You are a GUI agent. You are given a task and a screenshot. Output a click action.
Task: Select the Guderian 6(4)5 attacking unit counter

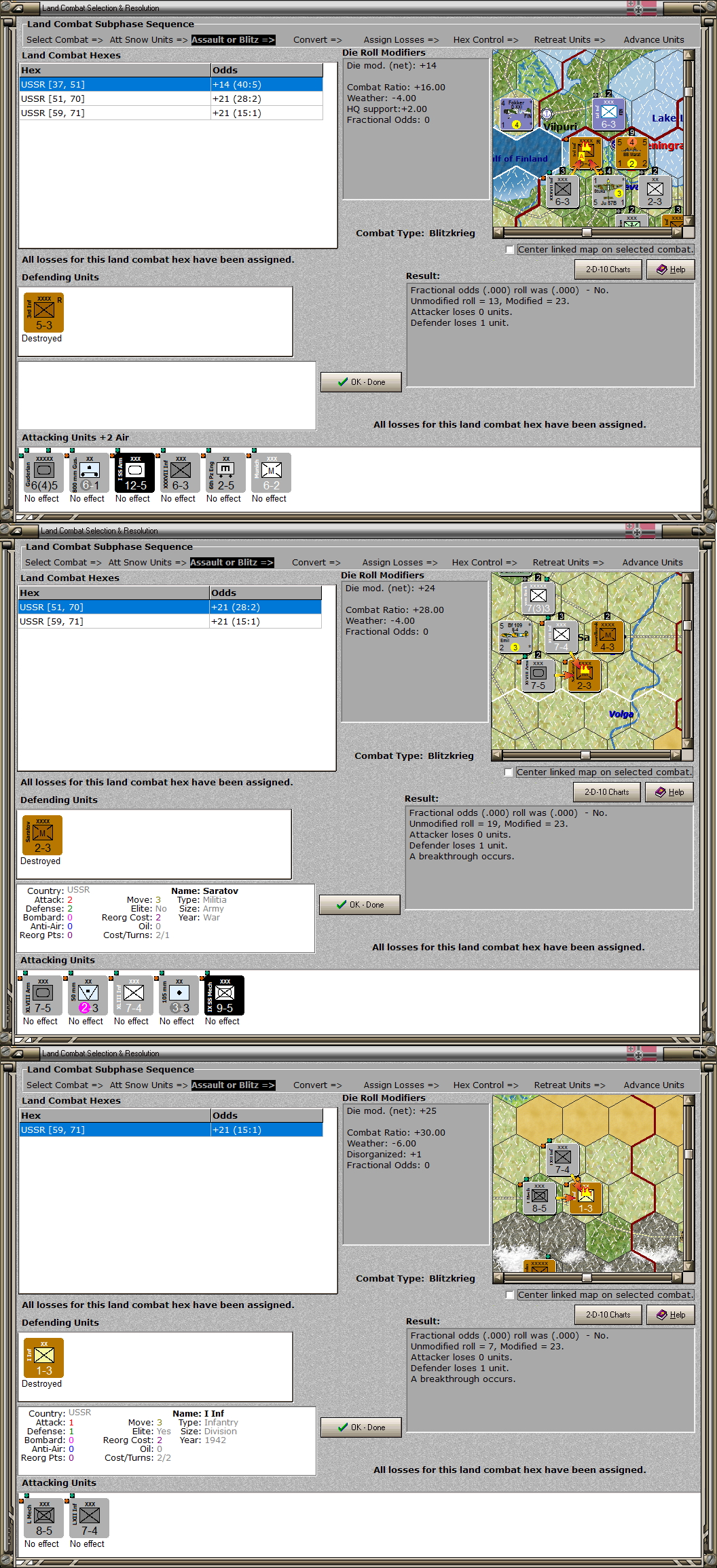pyautogui.click(x=43, y=472)
